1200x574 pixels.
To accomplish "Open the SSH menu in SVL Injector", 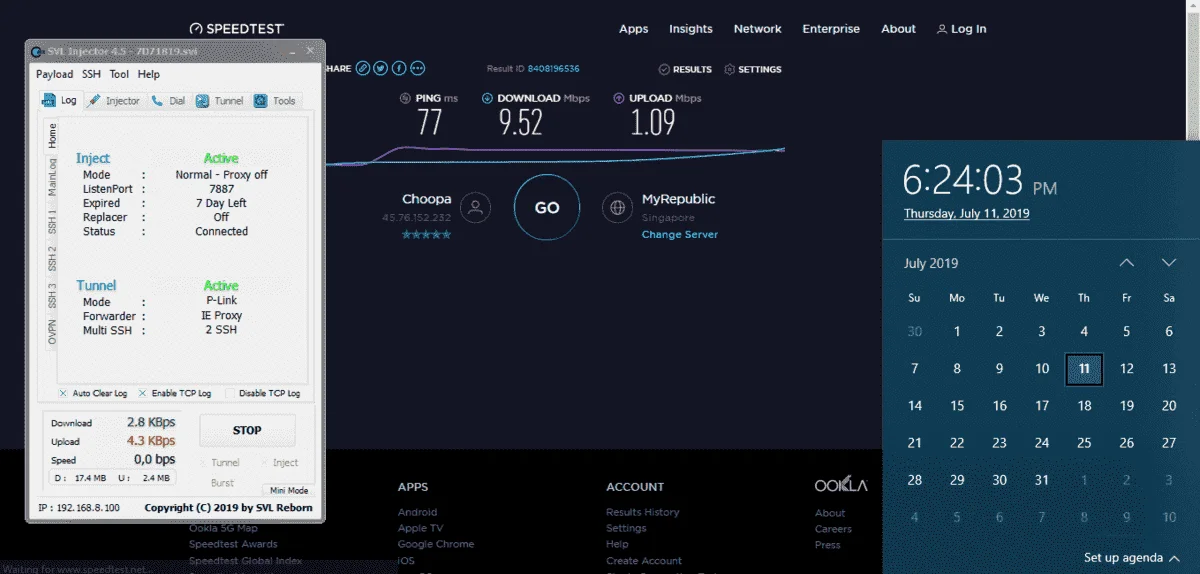I will coord(91,74).
